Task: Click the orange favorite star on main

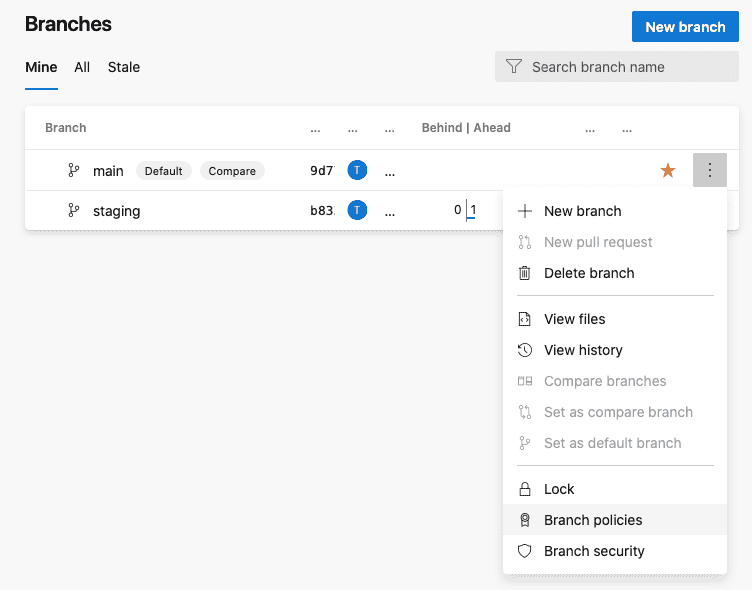Action: coord(668,171)
